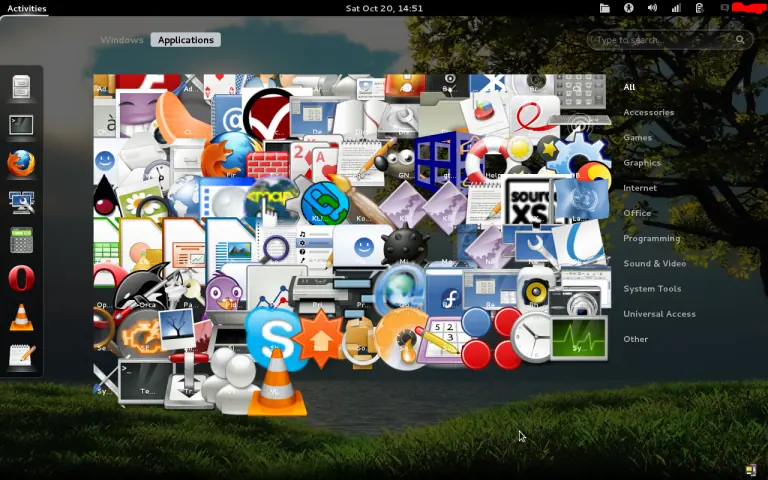The height and width of the screenshot is (480, 768).
Task: Launch the Rhythmbox speaker icon
Action: click(535, 290)
